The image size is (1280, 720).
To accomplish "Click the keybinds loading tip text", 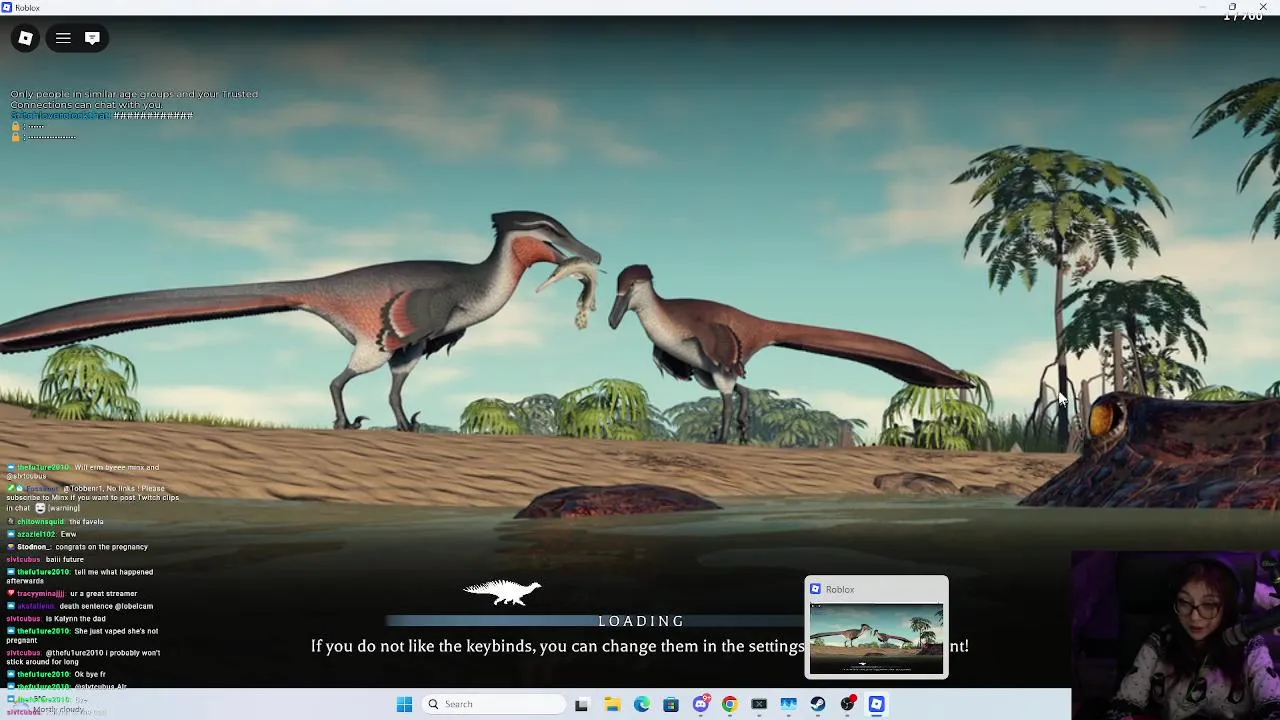I will pyautogui.click(x=640, y=646).
